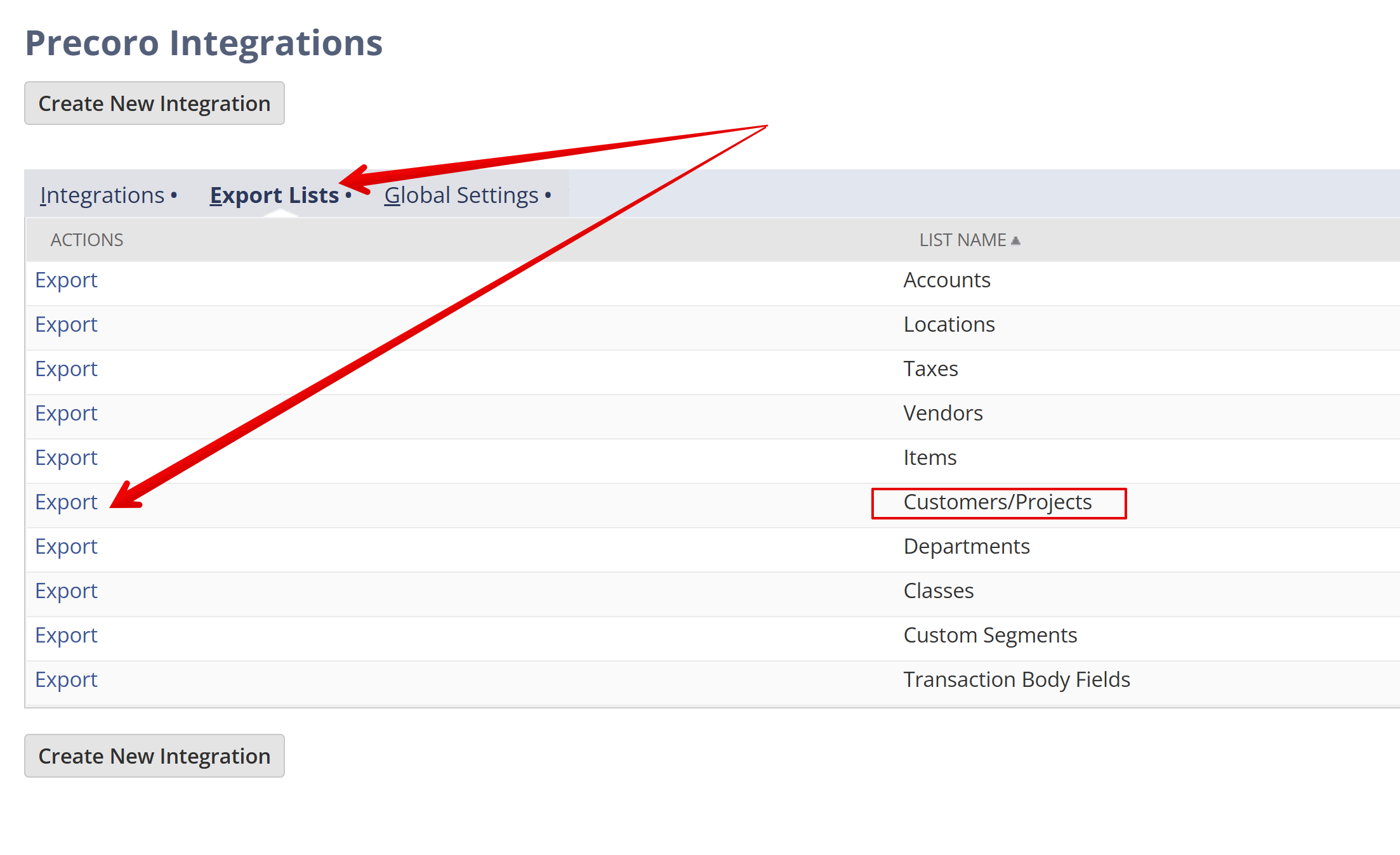
Task: Switch to the Export Lists tab
Action: click(x=274, y=195)
